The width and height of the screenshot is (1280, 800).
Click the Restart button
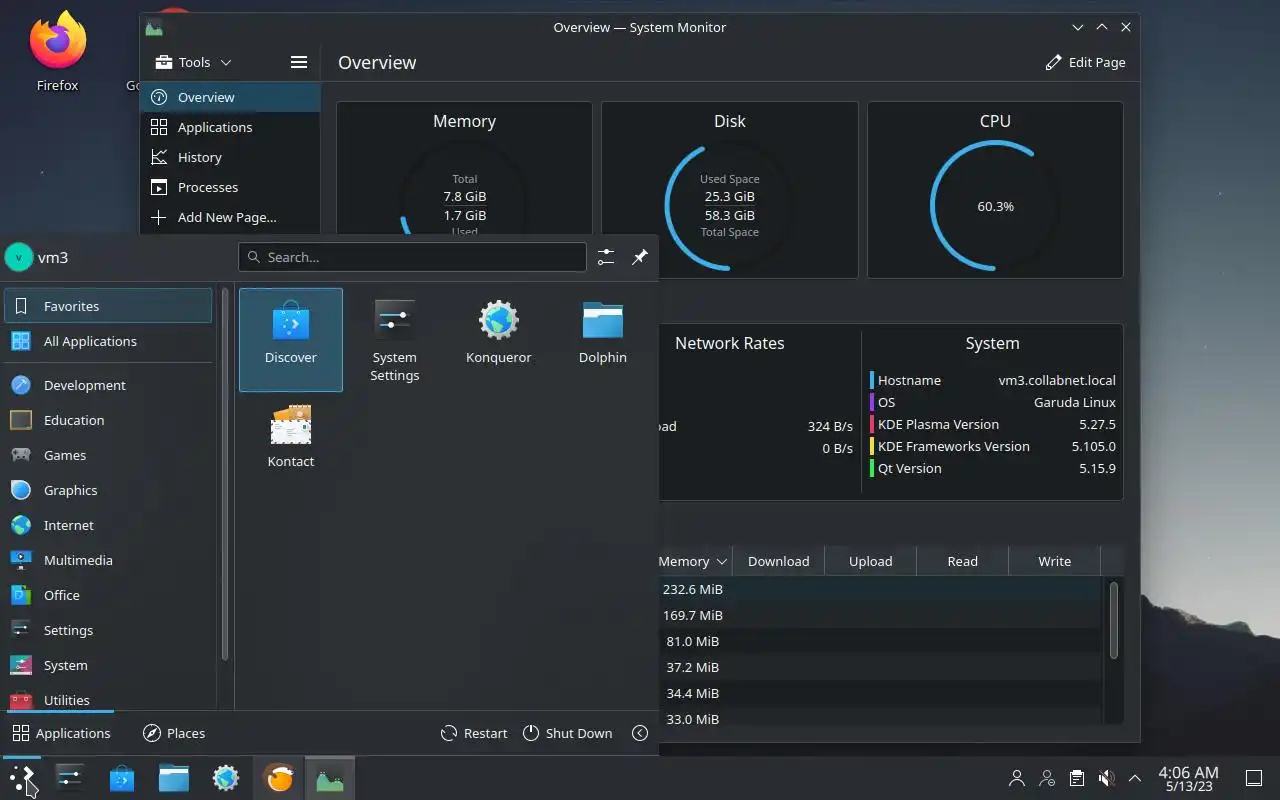click(x=474, y=733)
